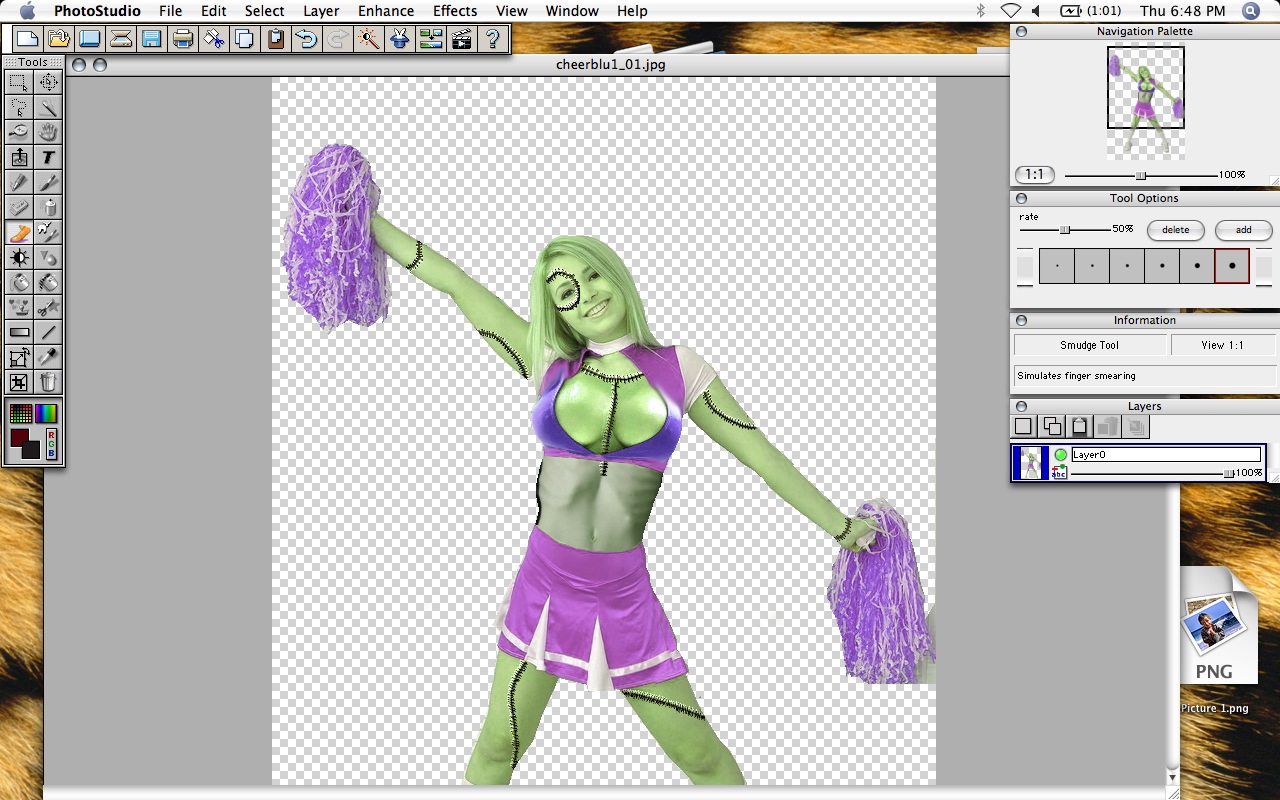This screenshot has height=800, width=1280.
Task: Choose the Blur/Sharpen shapes tool
Action: [48, 257]
